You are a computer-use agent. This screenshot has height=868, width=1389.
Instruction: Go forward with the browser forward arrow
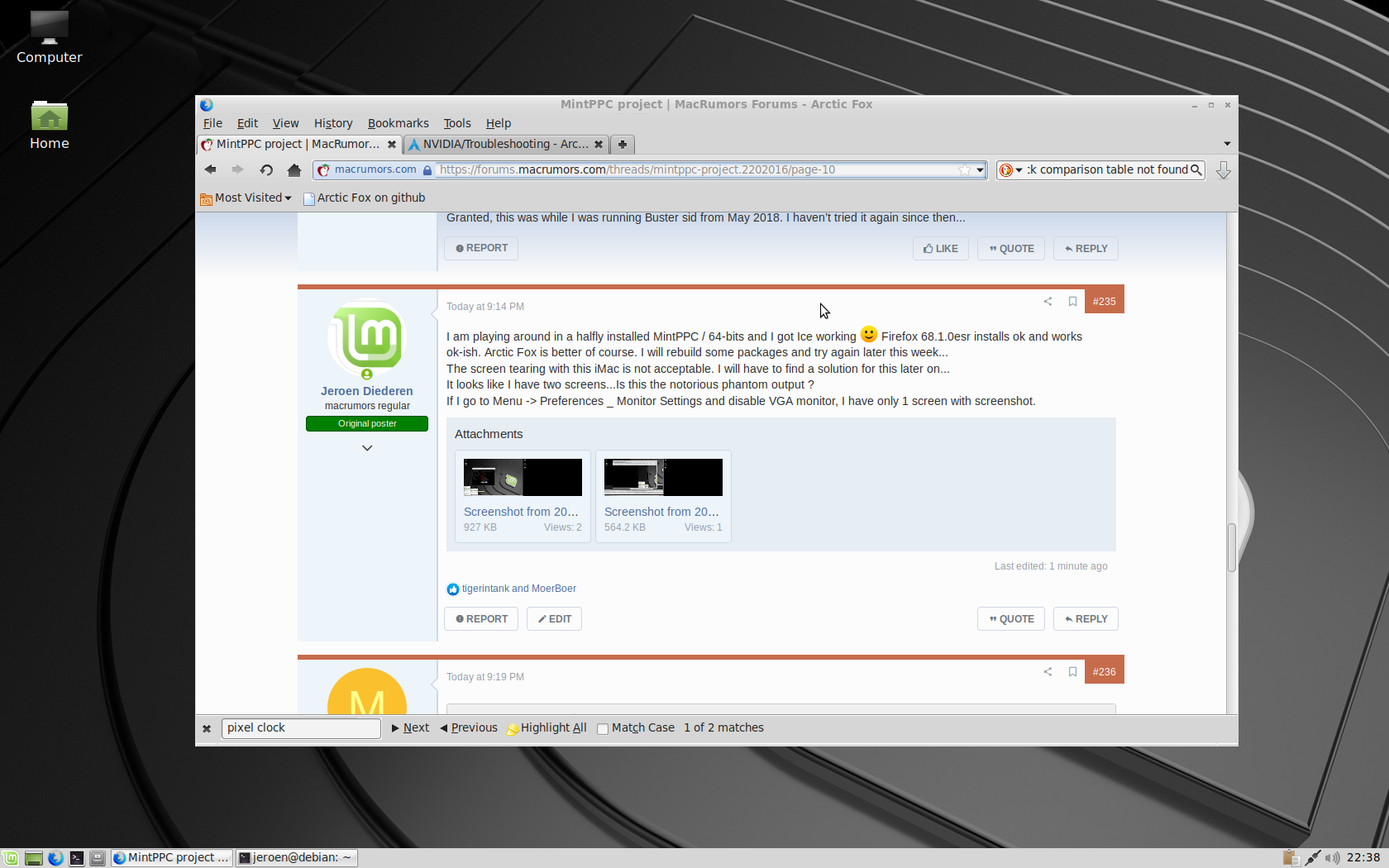(237, 169)
